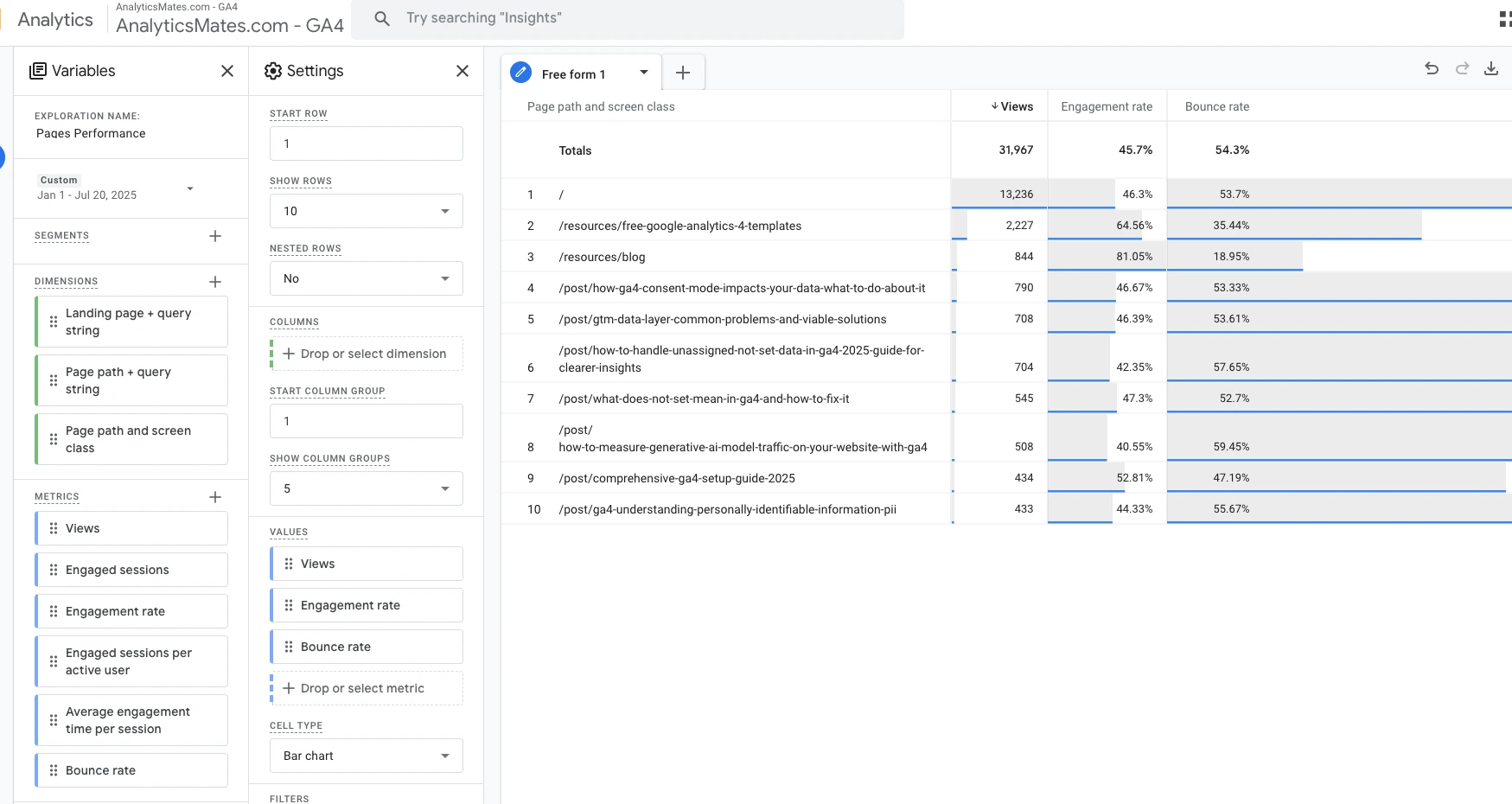Open the Show rows dropdown
Screen dimensions: 1512x804
tap(367, 211)
